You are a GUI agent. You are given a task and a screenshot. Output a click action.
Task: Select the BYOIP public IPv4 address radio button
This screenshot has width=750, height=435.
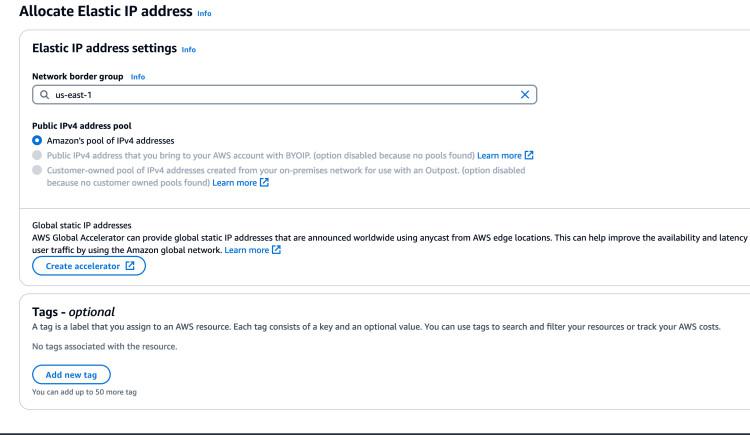[x=38, y=157]
